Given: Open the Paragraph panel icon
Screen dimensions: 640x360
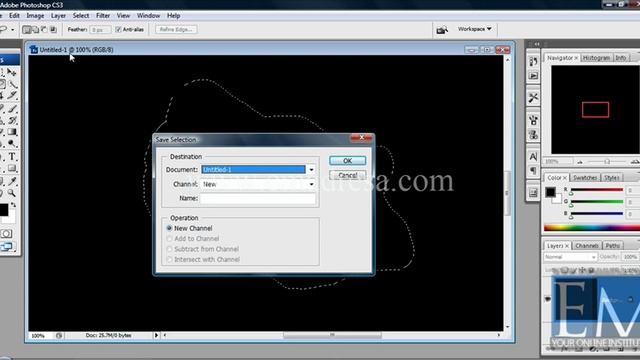Looking at the screenshot, I should pyautogui.click(x=533, y=170).
